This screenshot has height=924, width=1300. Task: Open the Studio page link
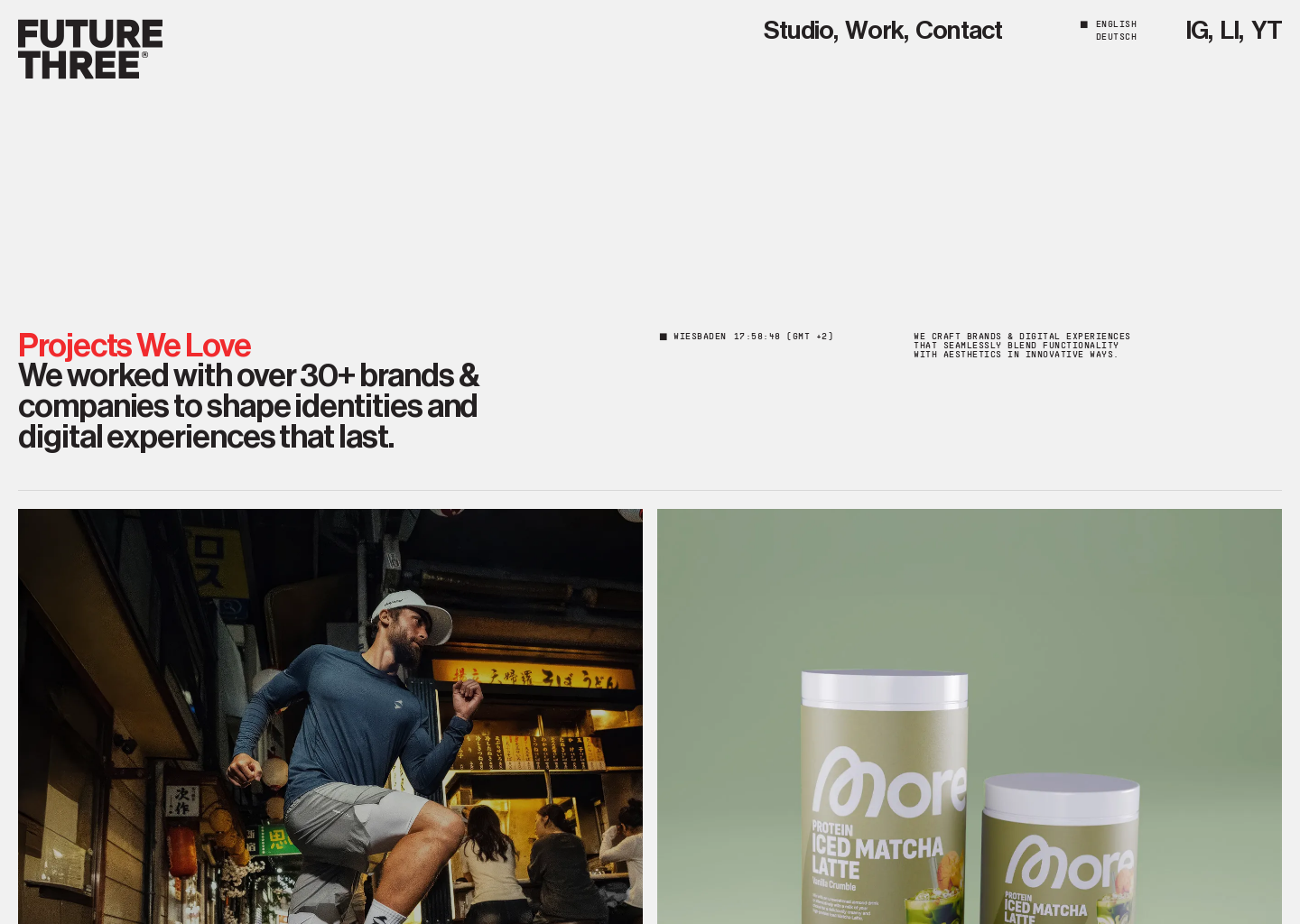click(x=800, y=31)
